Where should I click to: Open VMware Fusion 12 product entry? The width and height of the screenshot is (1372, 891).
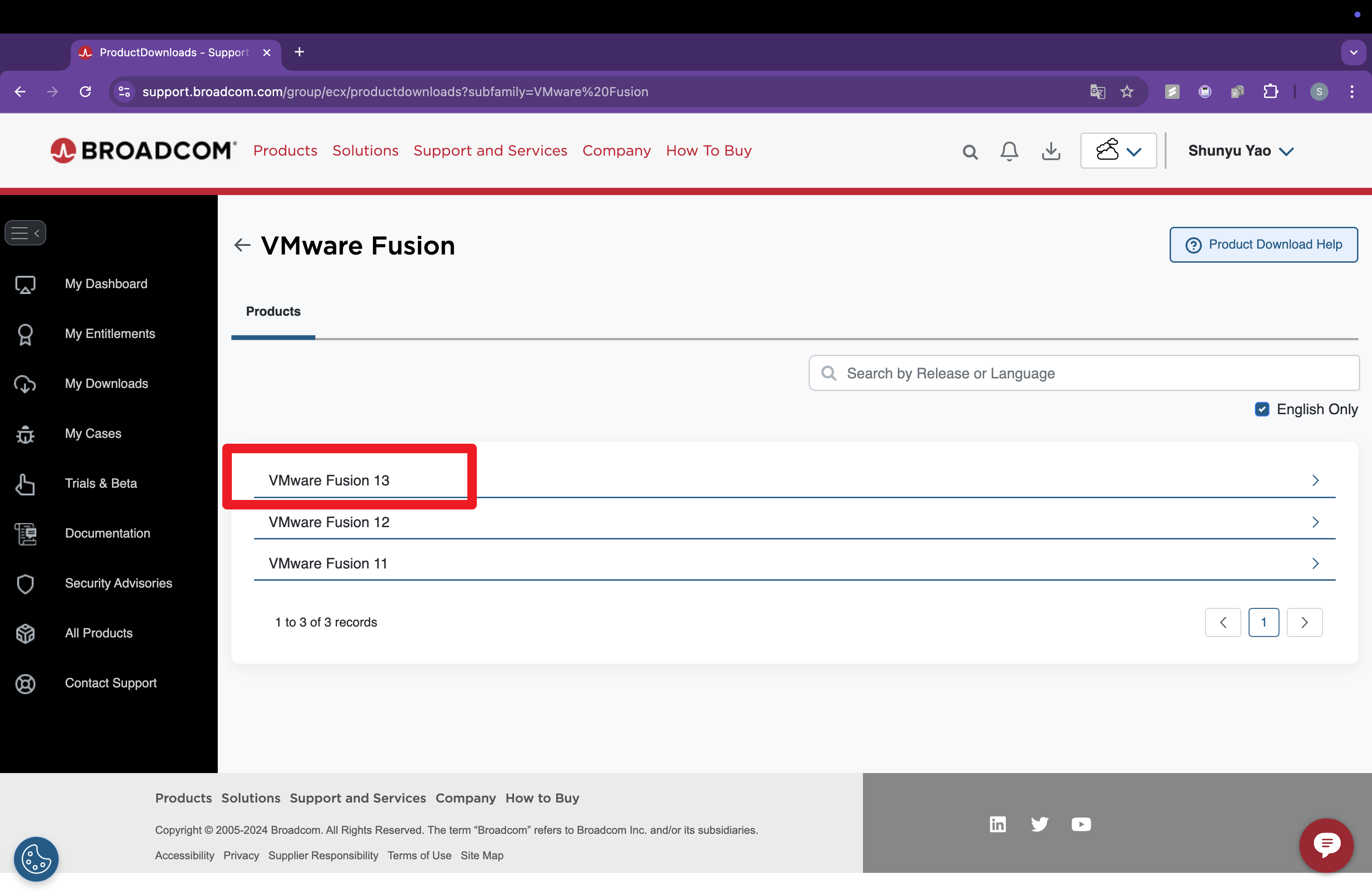coord(328,522)
